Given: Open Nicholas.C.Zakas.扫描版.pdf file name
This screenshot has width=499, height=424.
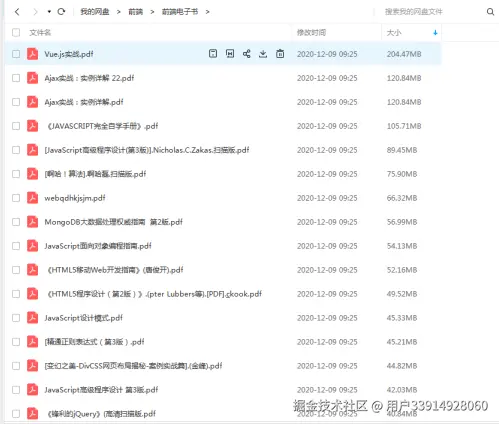Looking at the screenshot, I should pos(147,150).
